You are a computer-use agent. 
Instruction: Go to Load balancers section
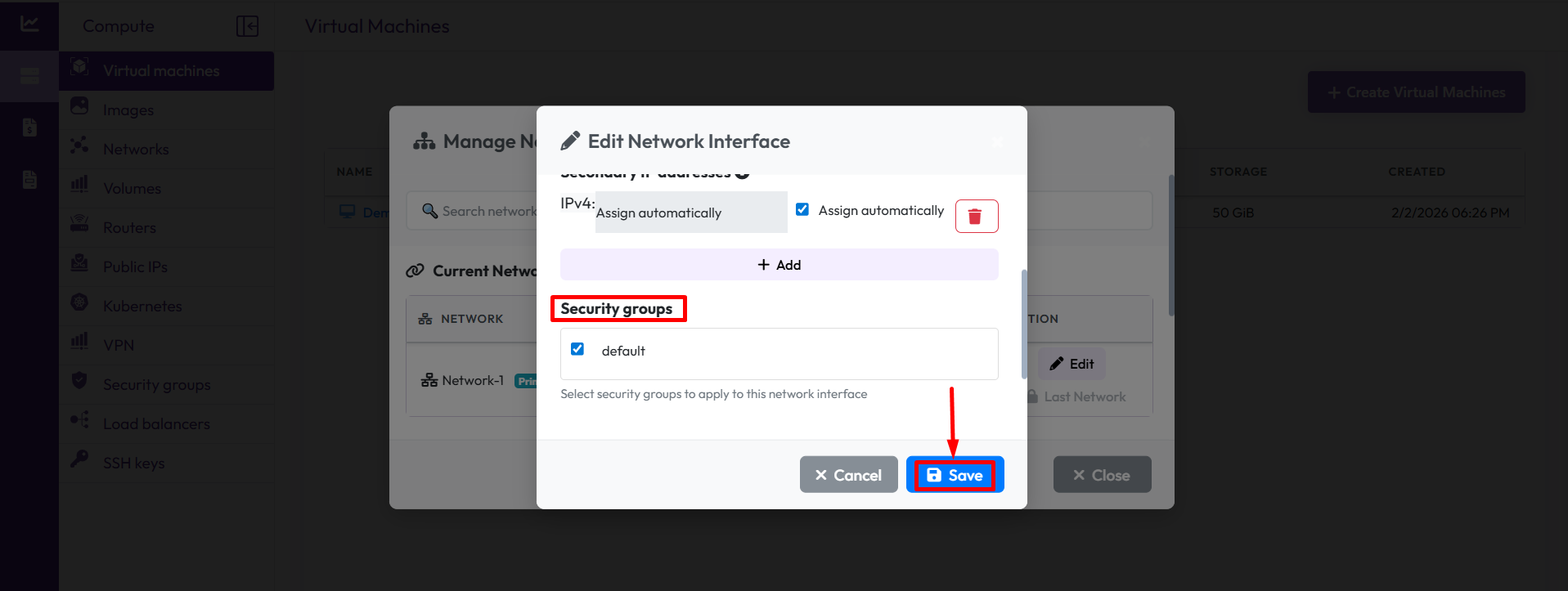[x=156, y=423]
